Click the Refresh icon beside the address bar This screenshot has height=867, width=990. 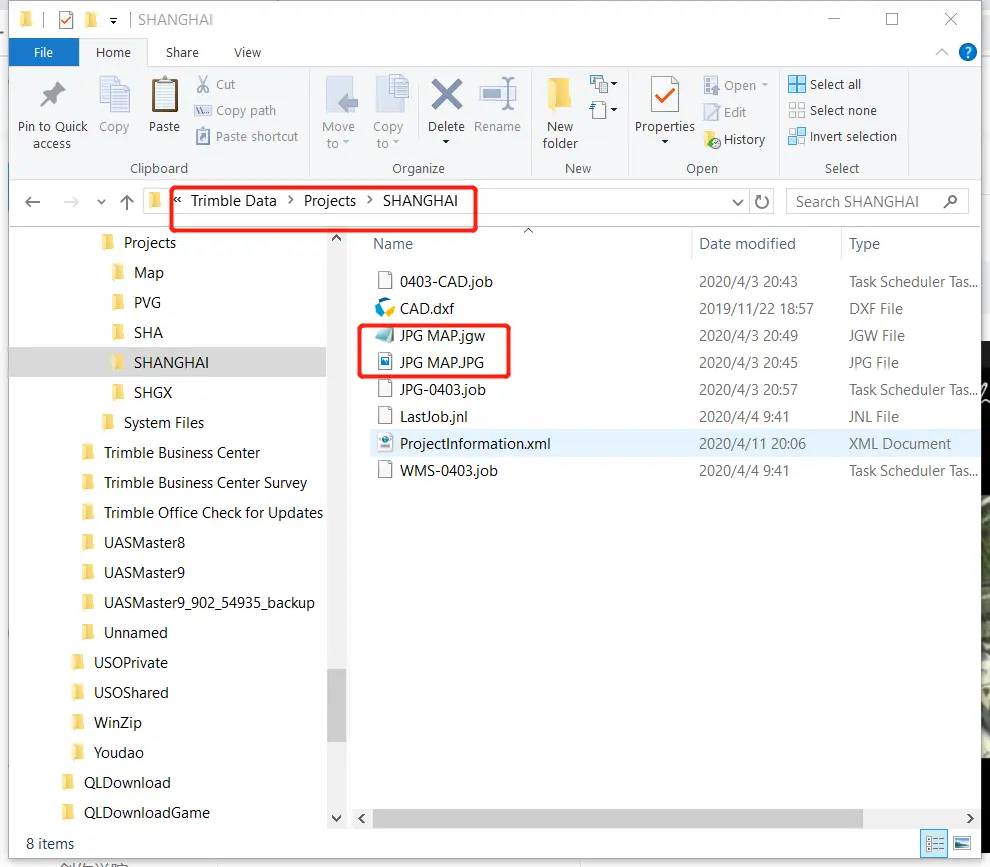click(762, 202)
